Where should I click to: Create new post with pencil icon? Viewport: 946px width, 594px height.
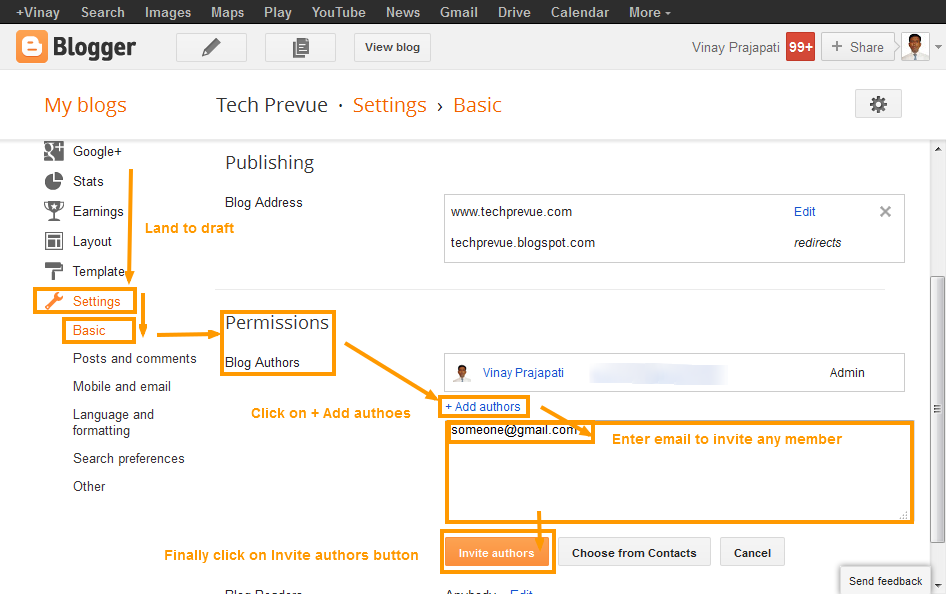point(211,48)
